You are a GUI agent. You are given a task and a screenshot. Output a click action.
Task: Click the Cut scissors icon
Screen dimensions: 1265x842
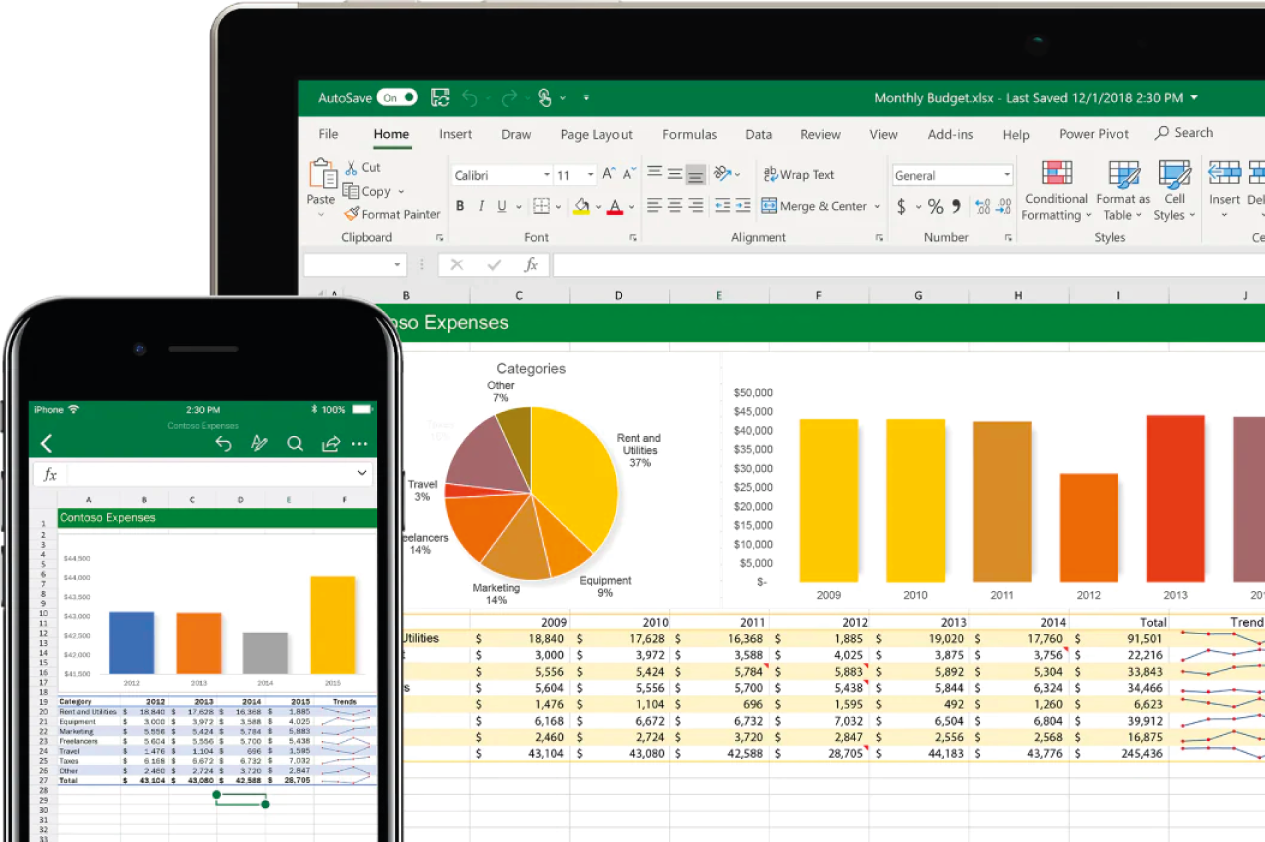pos(351,167)
